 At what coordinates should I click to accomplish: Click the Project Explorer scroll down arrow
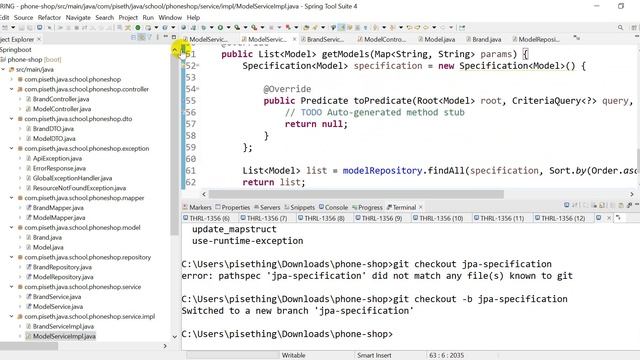175,337
